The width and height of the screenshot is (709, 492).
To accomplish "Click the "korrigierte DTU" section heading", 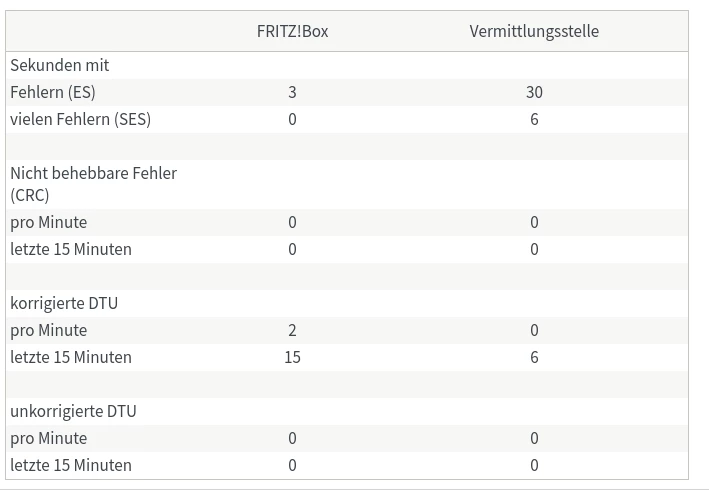I will coord(64,303).
